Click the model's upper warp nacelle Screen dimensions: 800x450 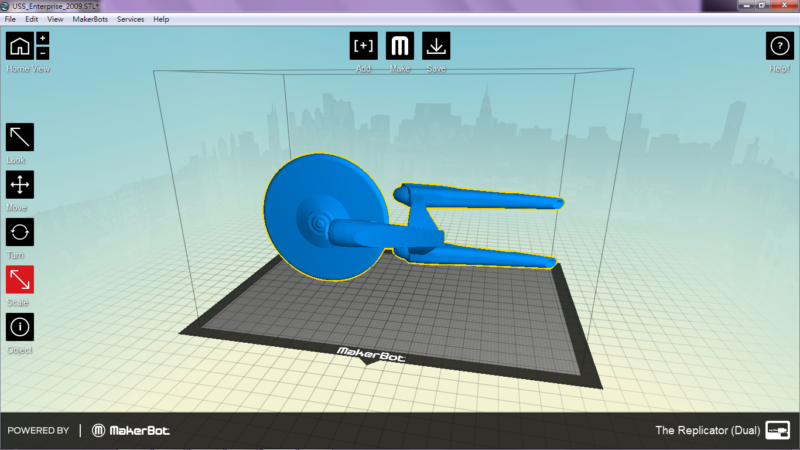[480, 197]
